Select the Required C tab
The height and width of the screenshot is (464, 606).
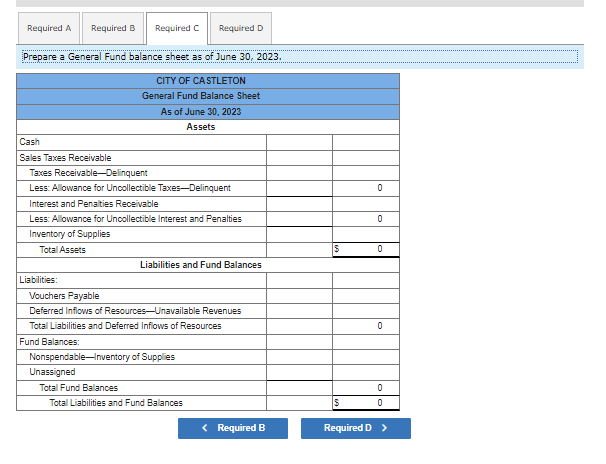pyautogui.click(x=177, y=28)
